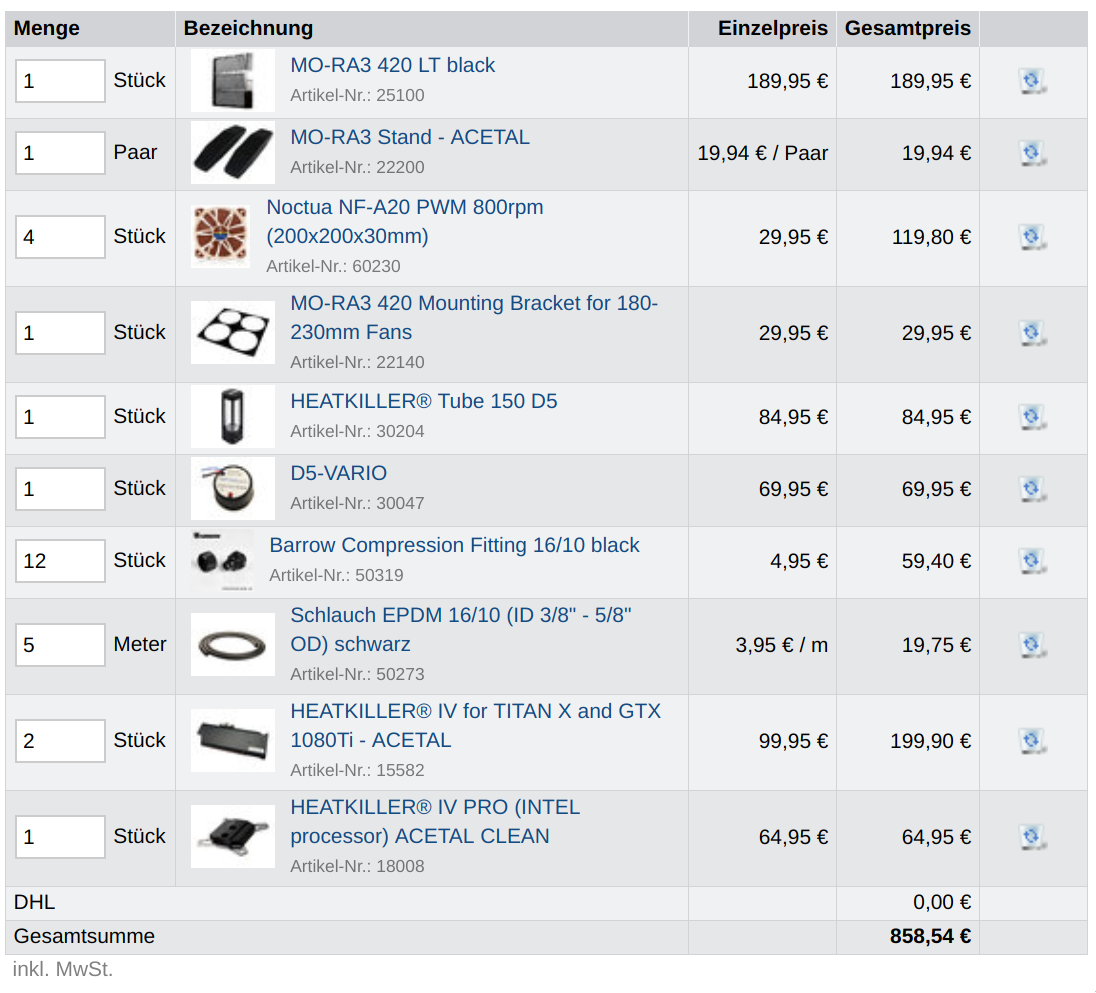The width and height of the screenshot is (1096, 993).
Task: Click Mounting Bracket thumbnail image
Action: [233, 333]
